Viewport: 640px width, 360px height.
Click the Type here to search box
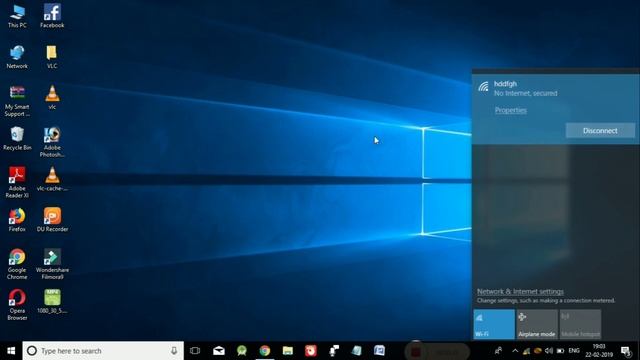coord(103,351)
